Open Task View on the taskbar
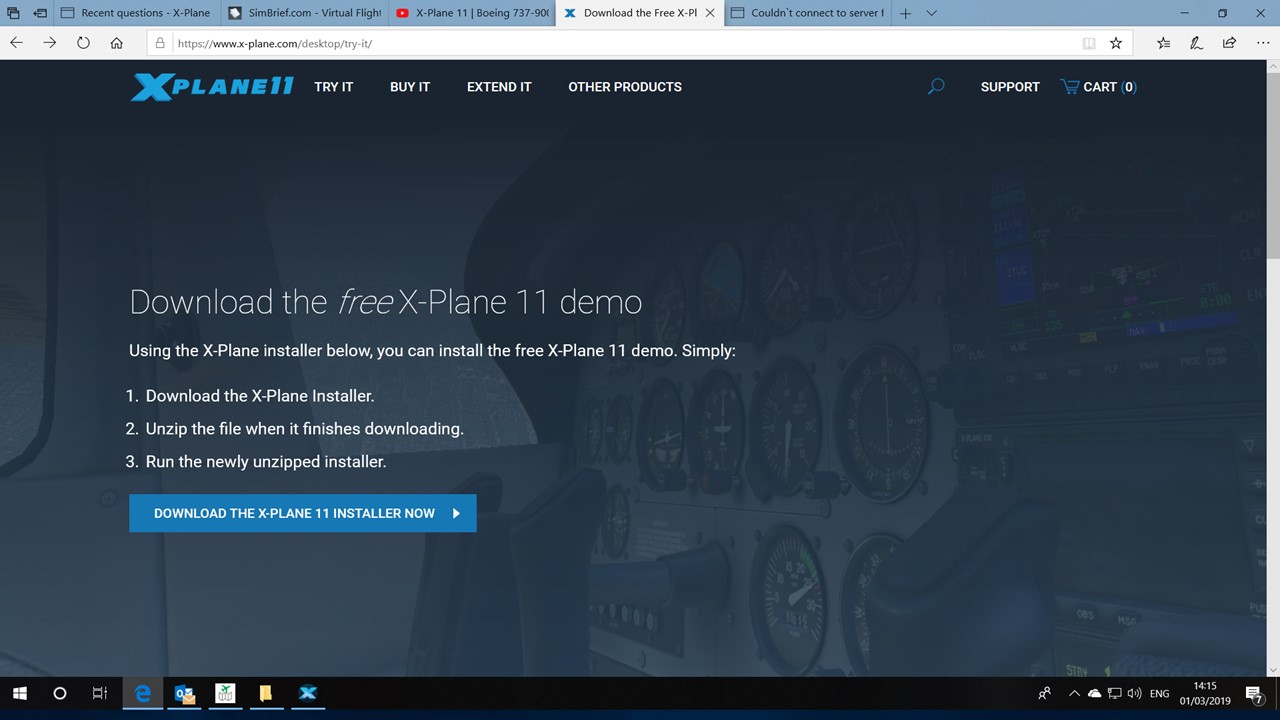 [x=99, y=693]
